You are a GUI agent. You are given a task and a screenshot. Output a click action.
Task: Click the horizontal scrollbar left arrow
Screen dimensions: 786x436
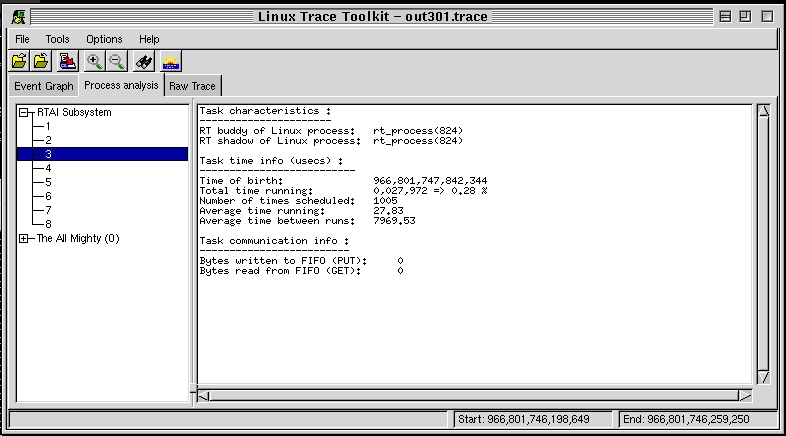203,396
